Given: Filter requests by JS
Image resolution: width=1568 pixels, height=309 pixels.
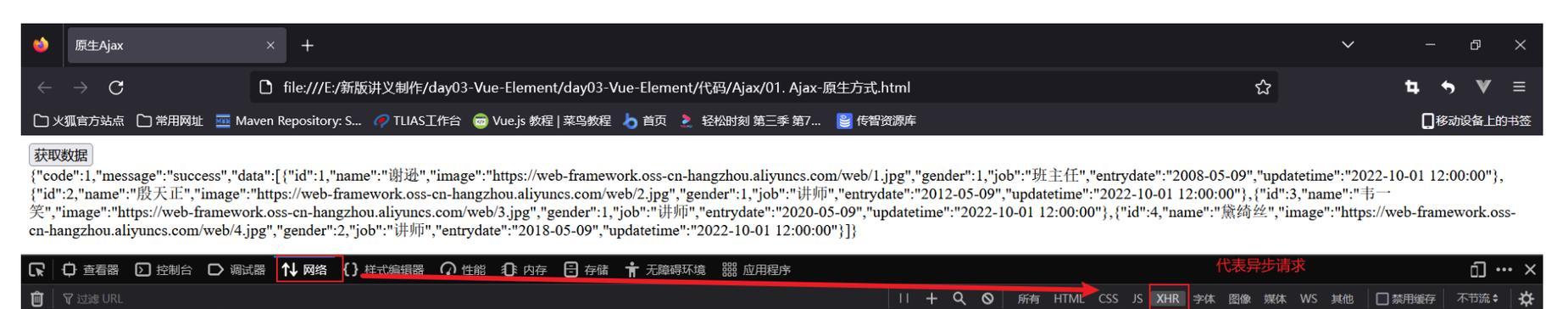Looking at the screenshot, I should coord(1137,299).
